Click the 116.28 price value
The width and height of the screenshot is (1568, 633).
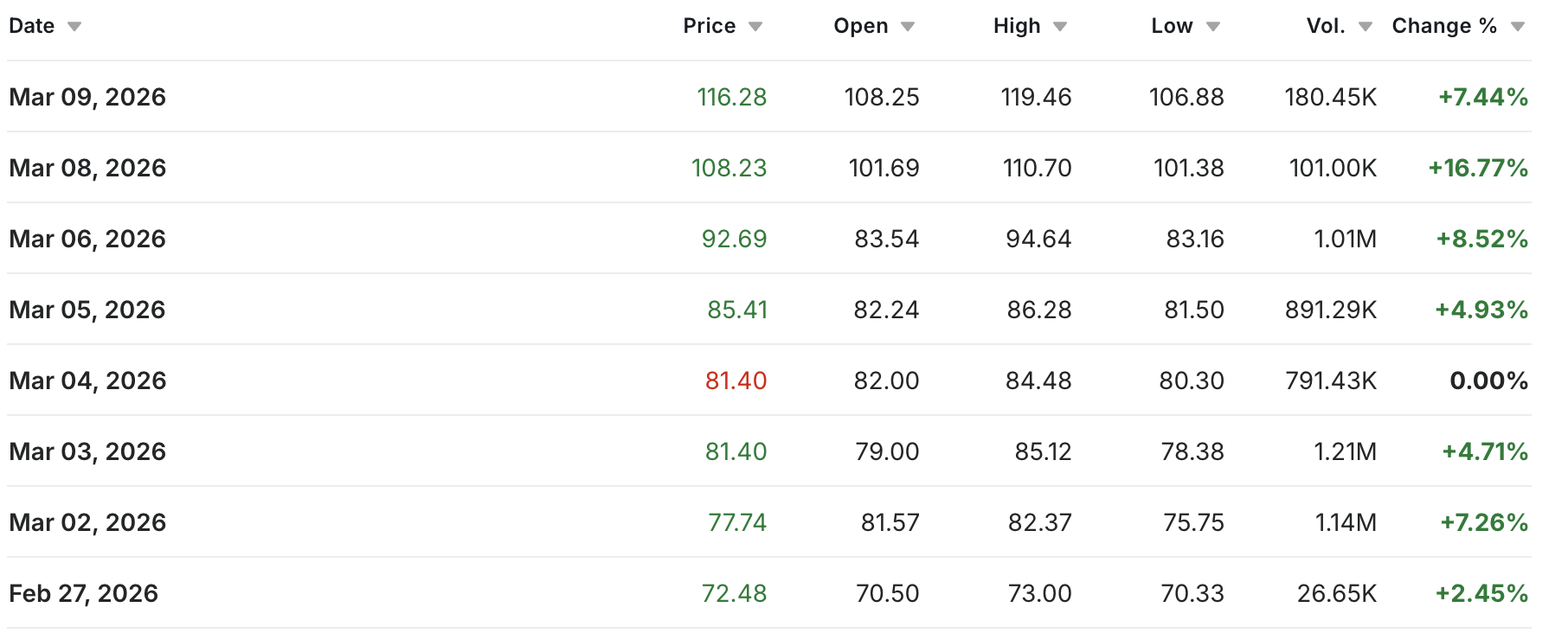(x=732, y=97)
